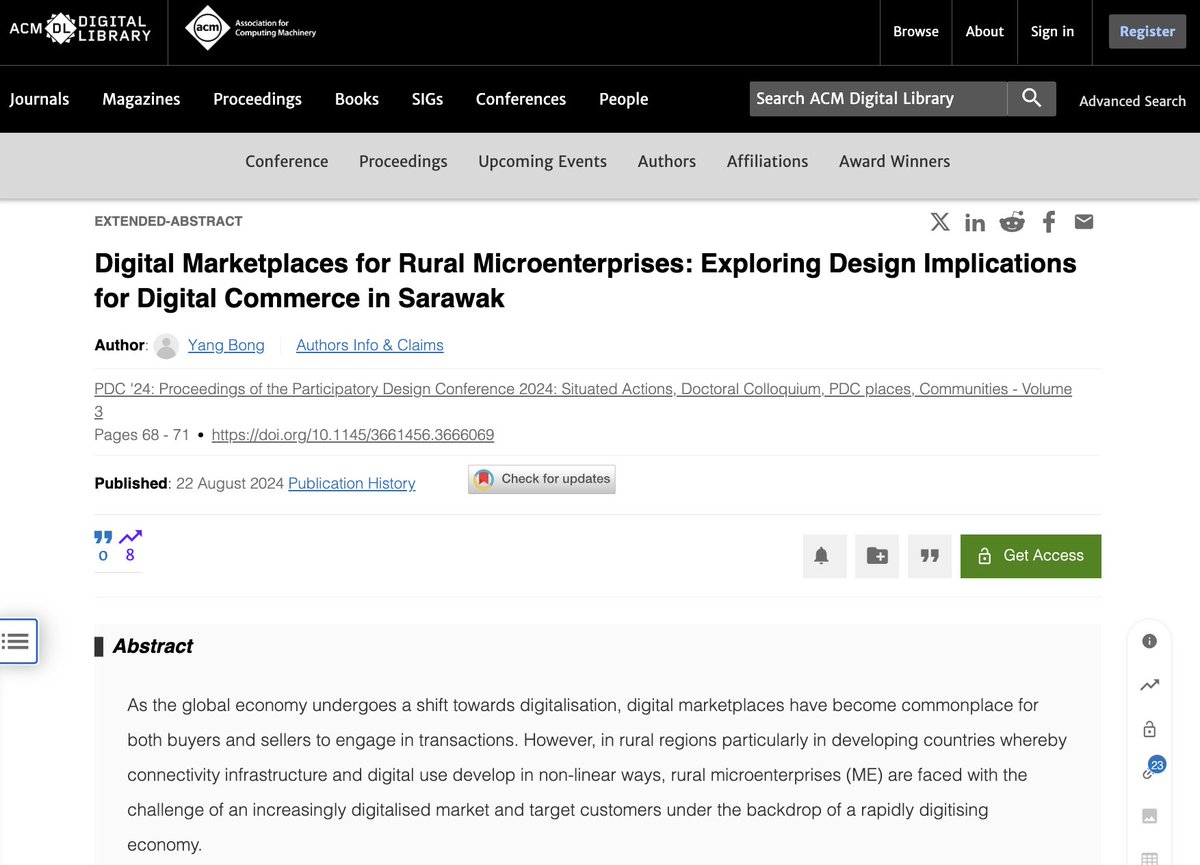
Task: Open the Browse menu
Action: [x=916, y=31]
